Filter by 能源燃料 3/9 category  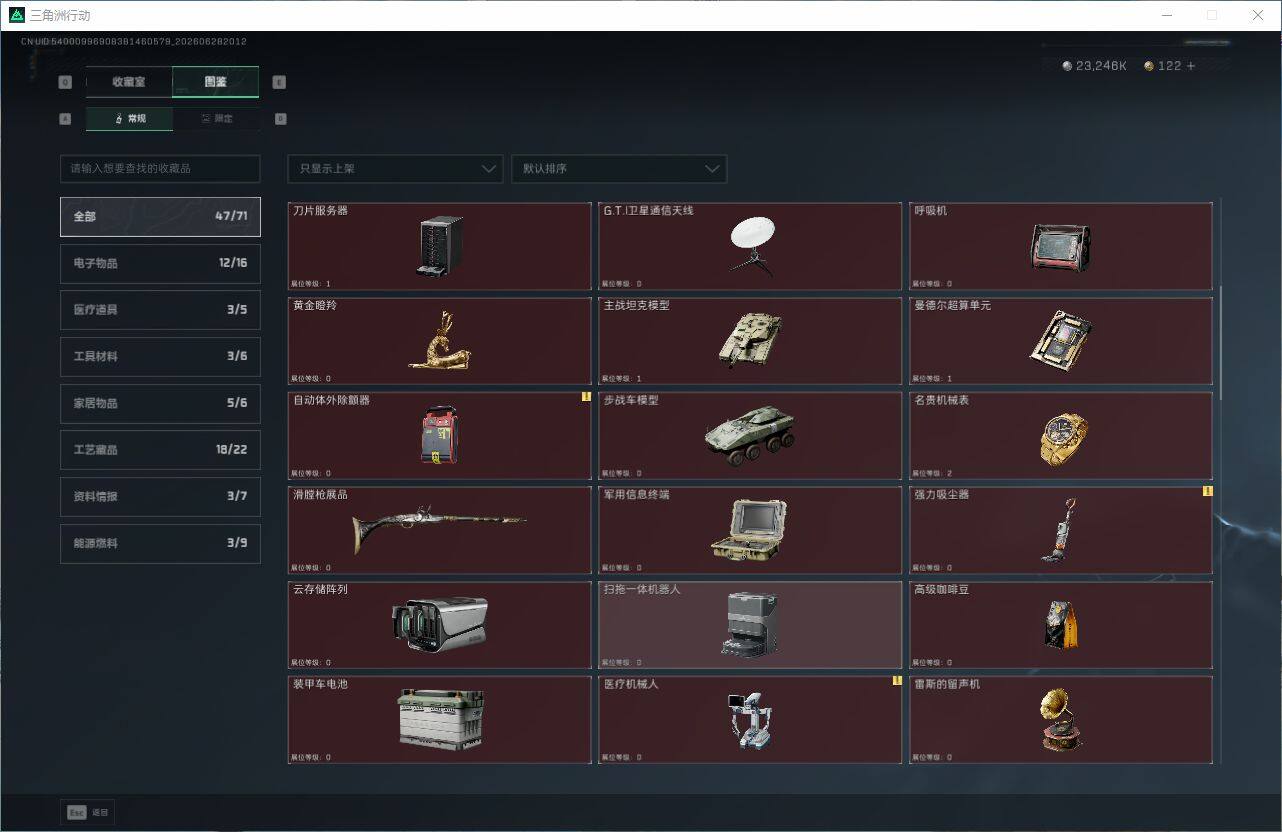click(160, 543)
